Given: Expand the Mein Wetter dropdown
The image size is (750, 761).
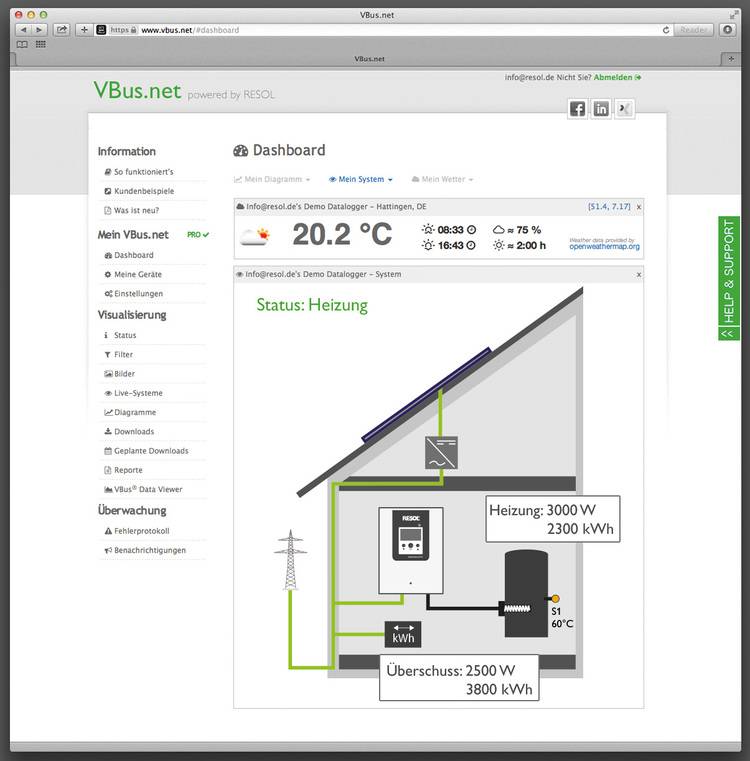Looking at the screenshot, I should [x=441, y=180].
